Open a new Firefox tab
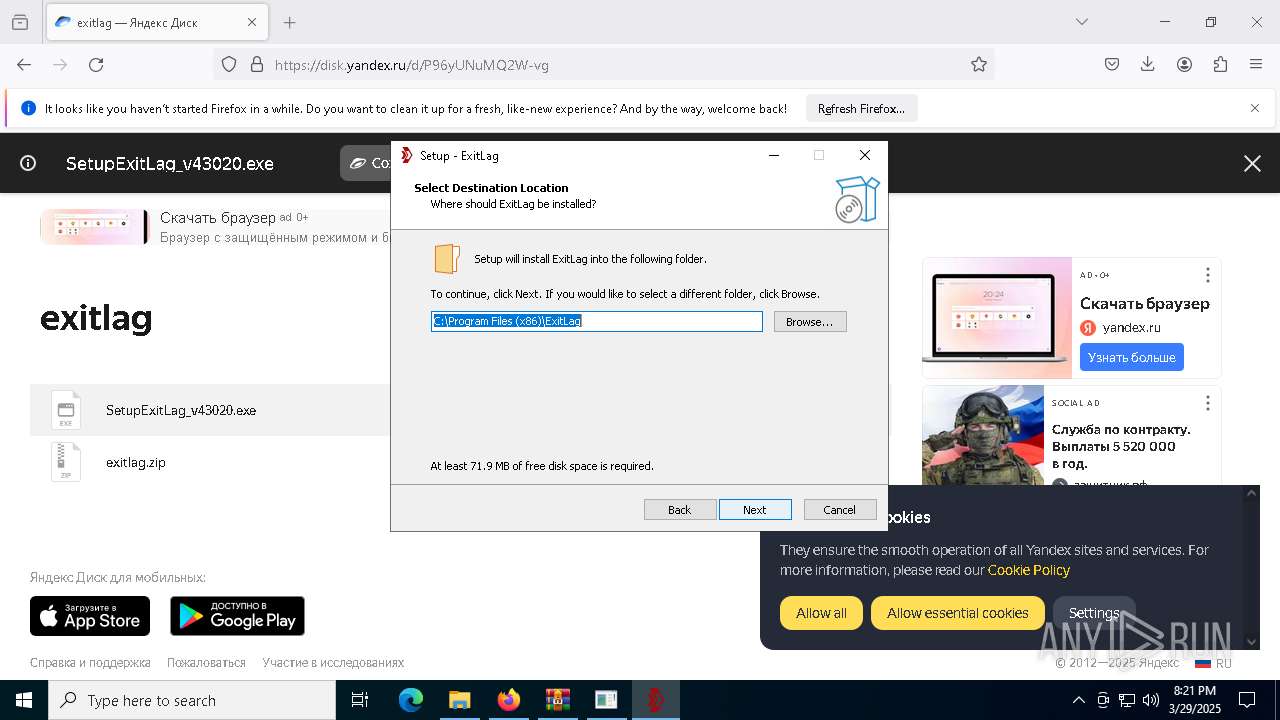The image size is (1280, 720). click(289, 22)
